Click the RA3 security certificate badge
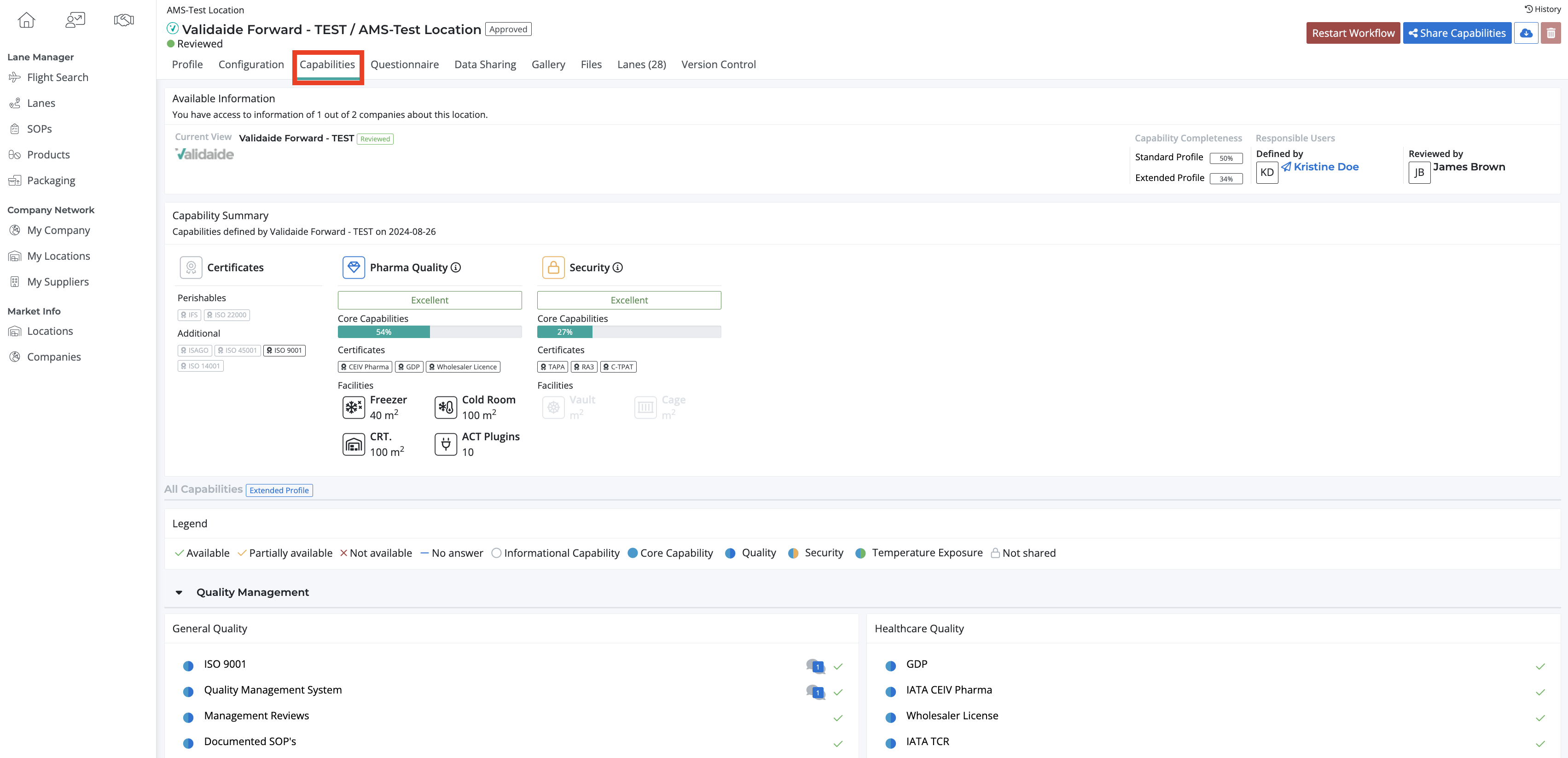The height and width of the screenshot is (758, 1568). [x=584, y=367]
